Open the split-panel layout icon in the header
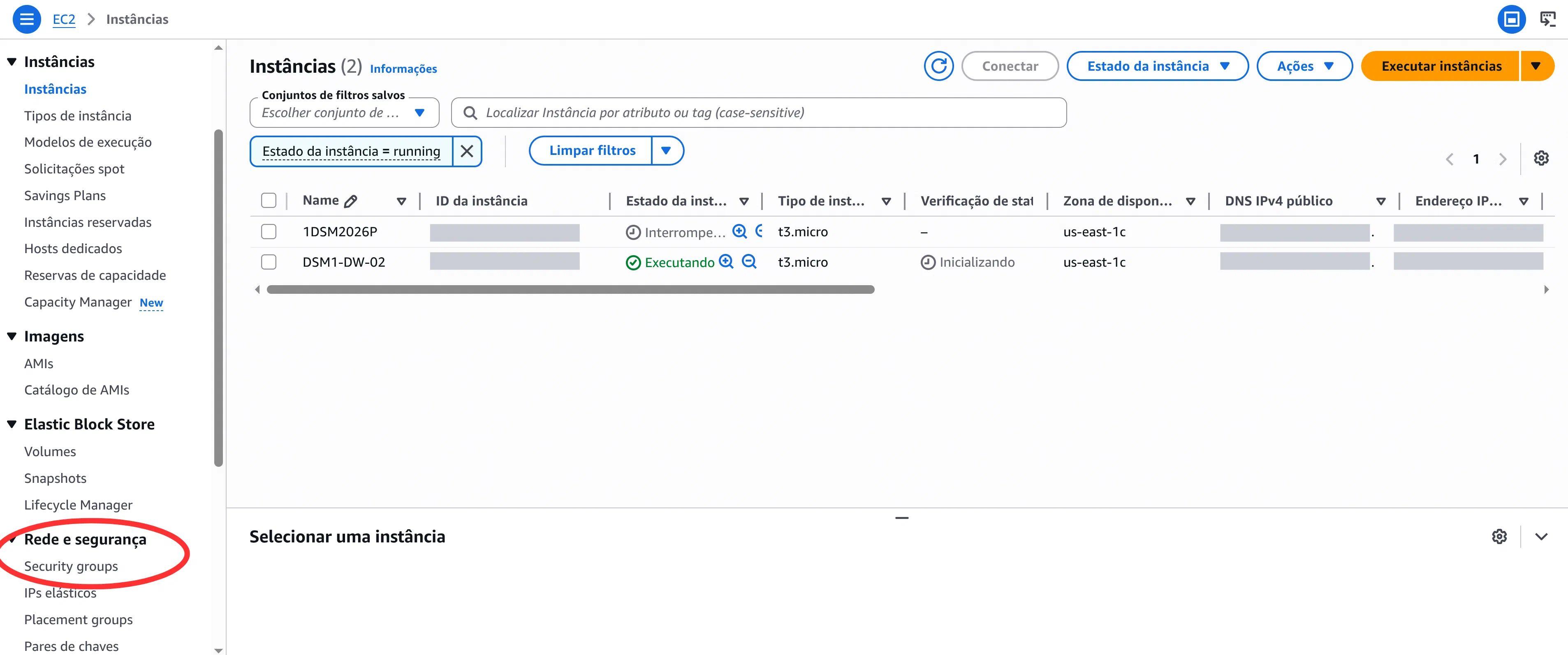 pyautogui.click(x=1511, y=19)
